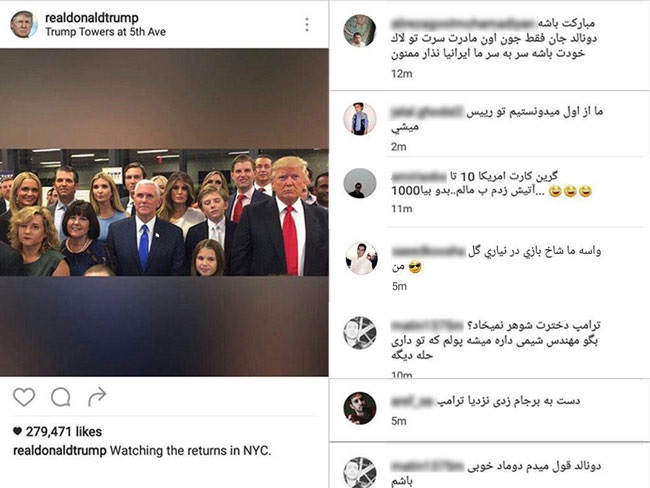This screenshot has height=488, width=650.
Task: Open avatar of first 5m commenter in white shirt
Action: coord(361,259)
